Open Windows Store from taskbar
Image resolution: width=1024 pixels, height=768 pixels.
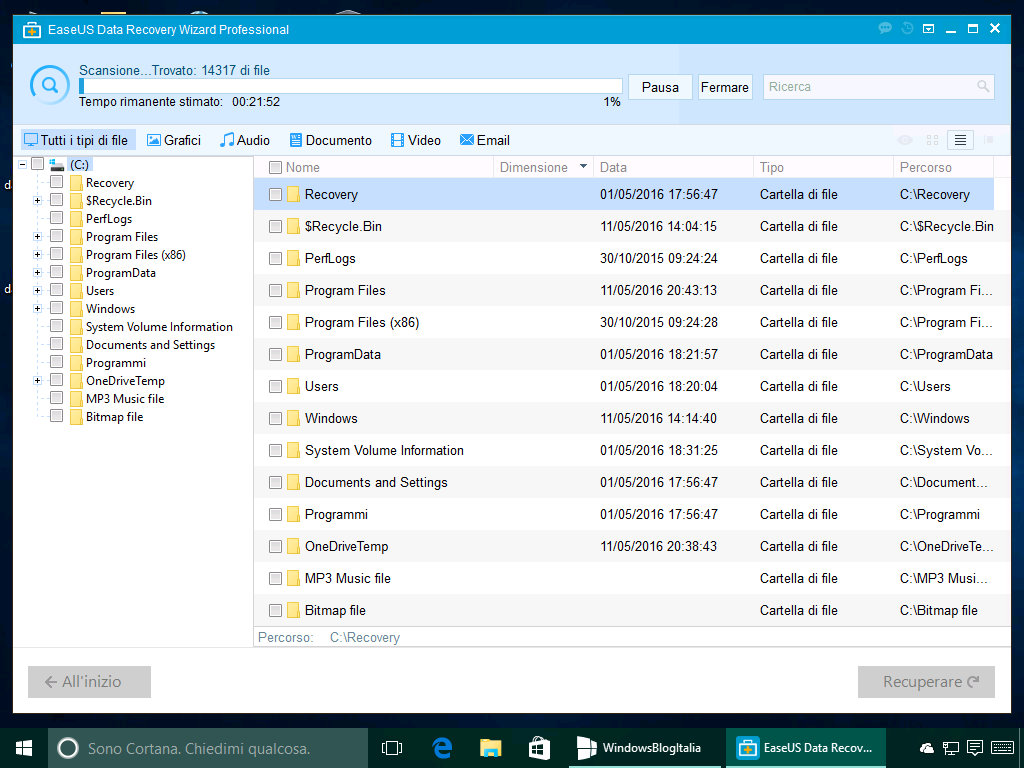tap(539, 748)
